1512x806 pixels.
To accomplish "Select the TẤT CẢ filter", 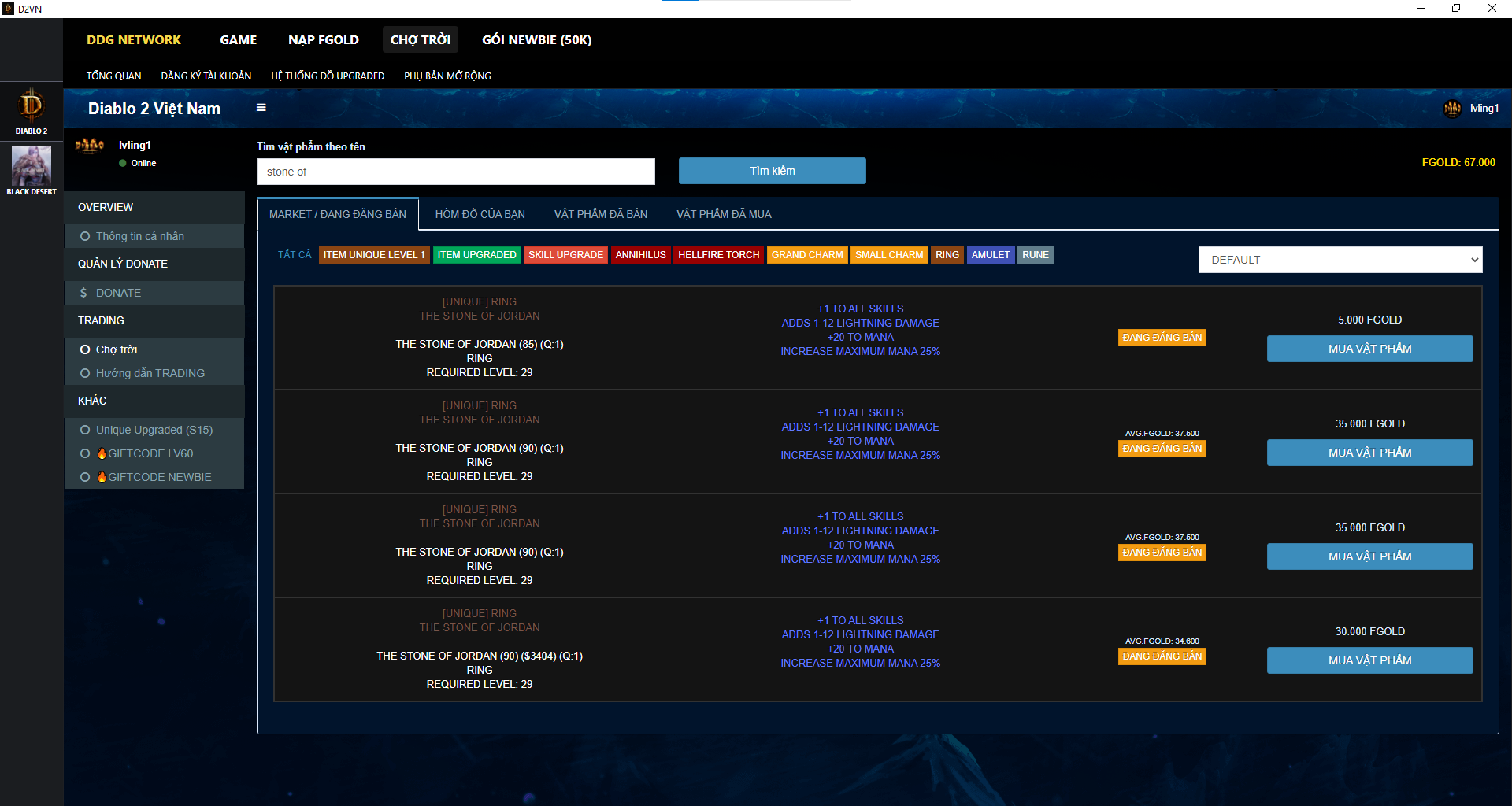I will coord(295,255).
